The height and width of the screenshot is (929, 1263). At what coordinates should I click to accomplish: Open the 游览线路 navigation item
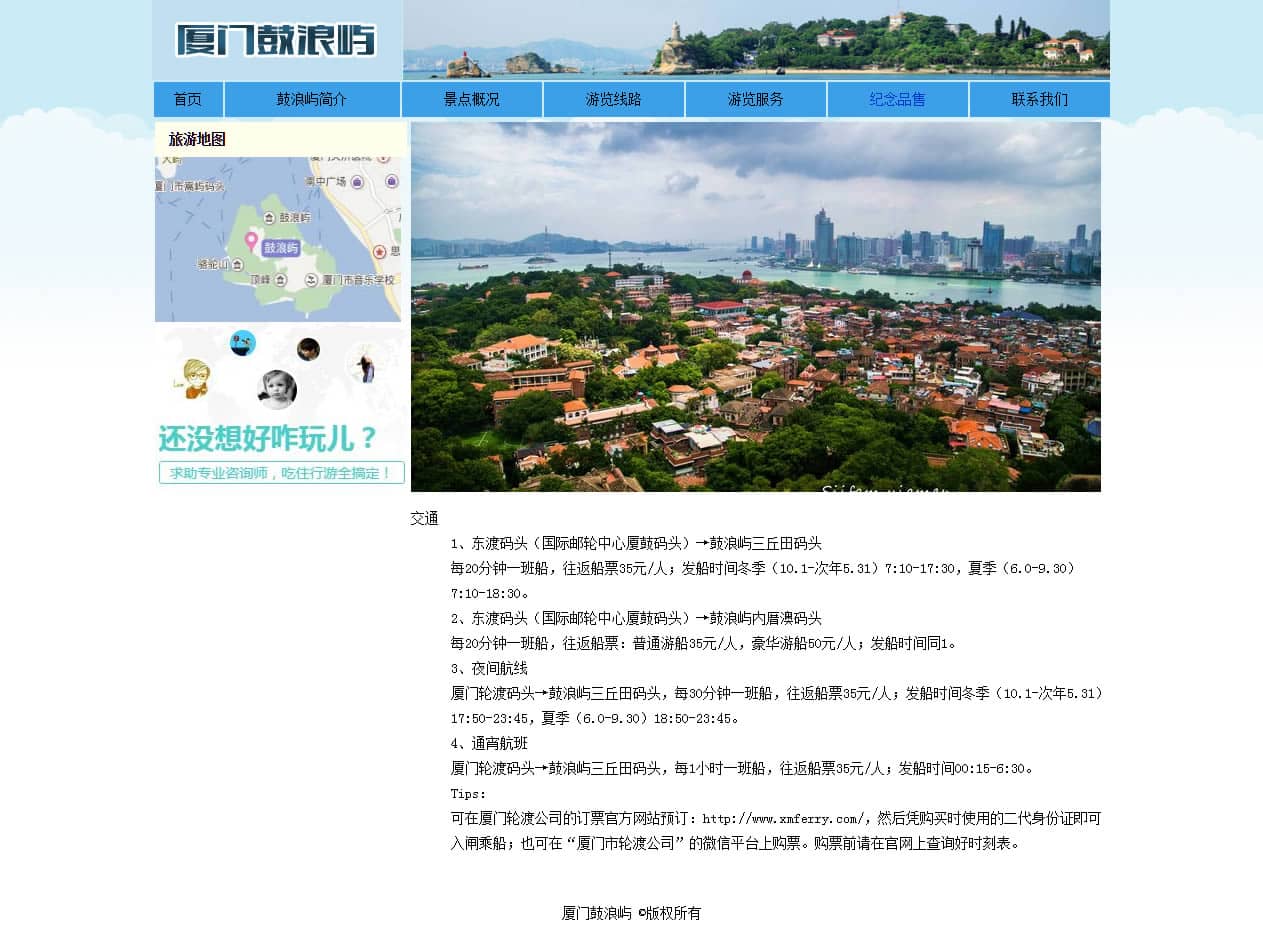click(614, 100)
